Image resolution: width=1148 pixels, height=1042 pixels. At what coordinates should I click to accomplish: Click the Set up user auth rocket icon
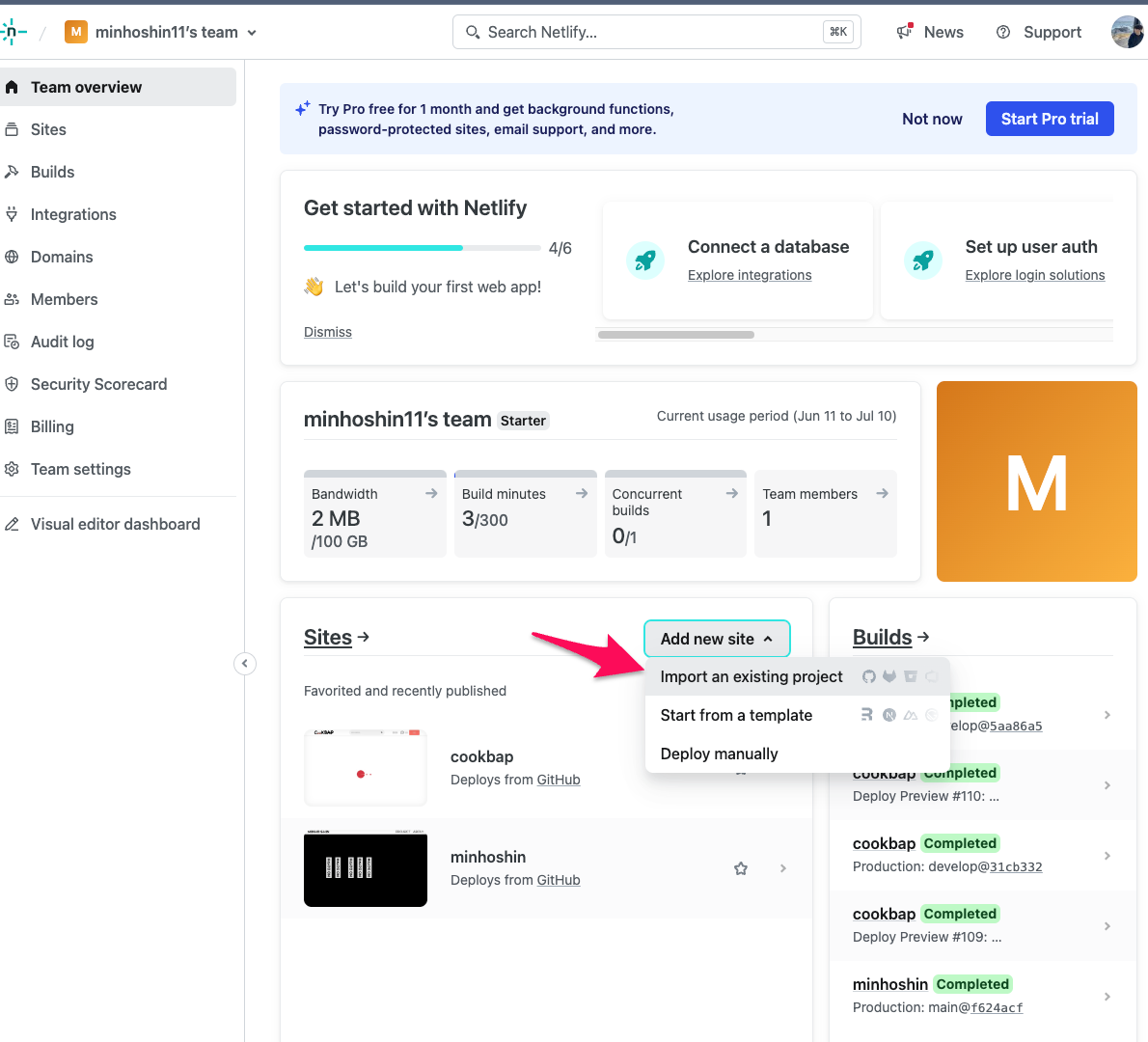coord(922,260)
